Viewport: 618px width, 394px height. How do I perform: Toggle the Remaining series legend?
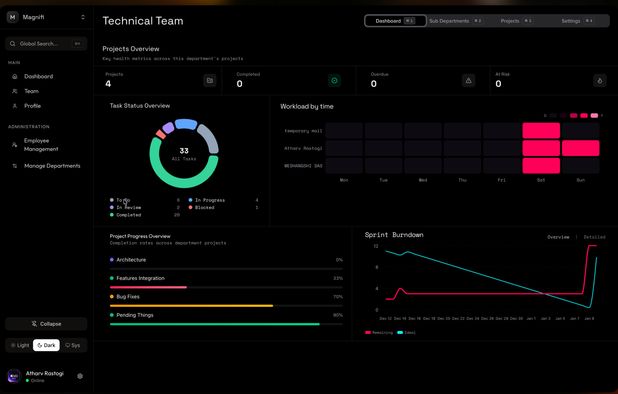pos(379,333)
